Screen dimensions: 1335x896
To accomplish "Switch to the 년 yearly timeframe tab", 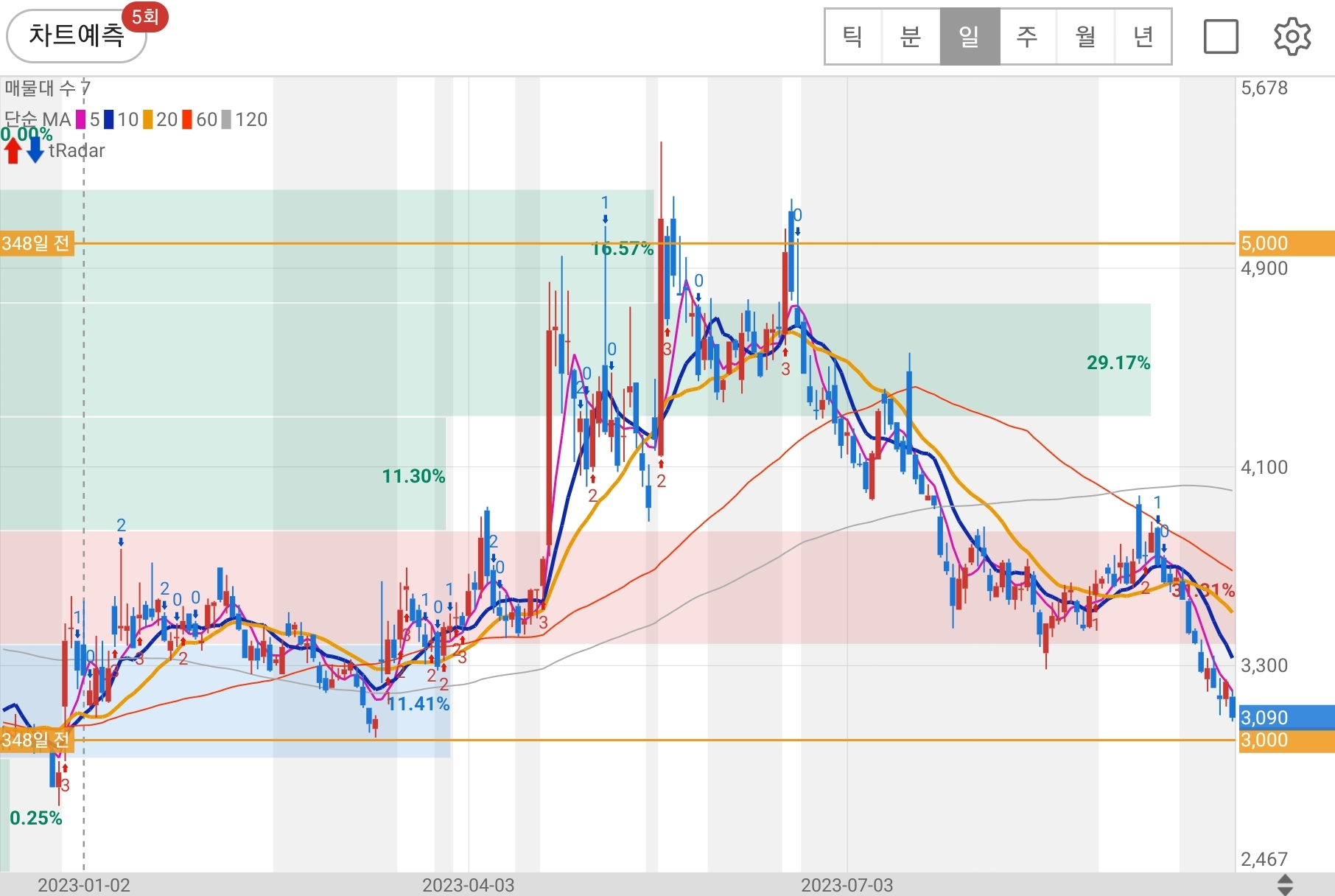I will point(1143,37).
